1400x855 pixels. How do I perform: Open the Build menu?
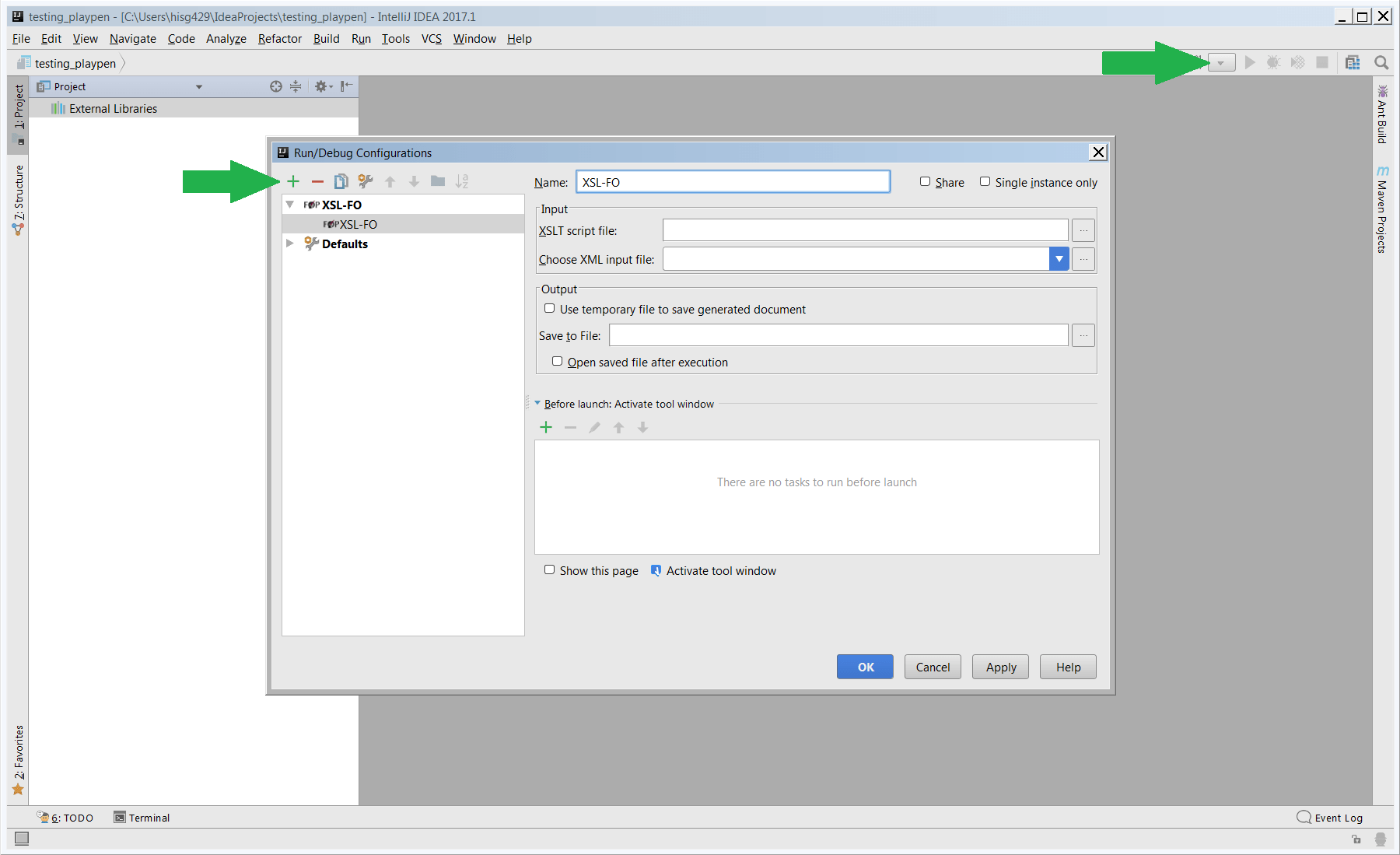[327, 39]
